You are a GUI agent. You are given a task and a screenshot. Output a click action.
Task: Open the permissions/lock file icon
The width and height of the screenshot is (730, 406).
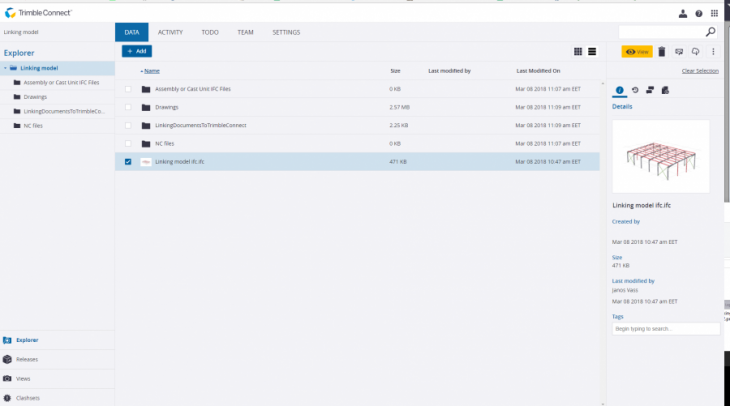point(665,90)
